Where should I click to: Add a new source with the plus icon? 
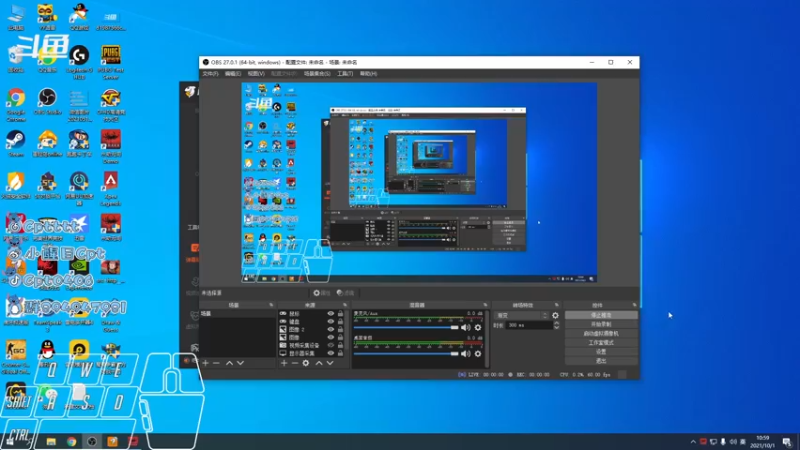click(x=284, y=363)
